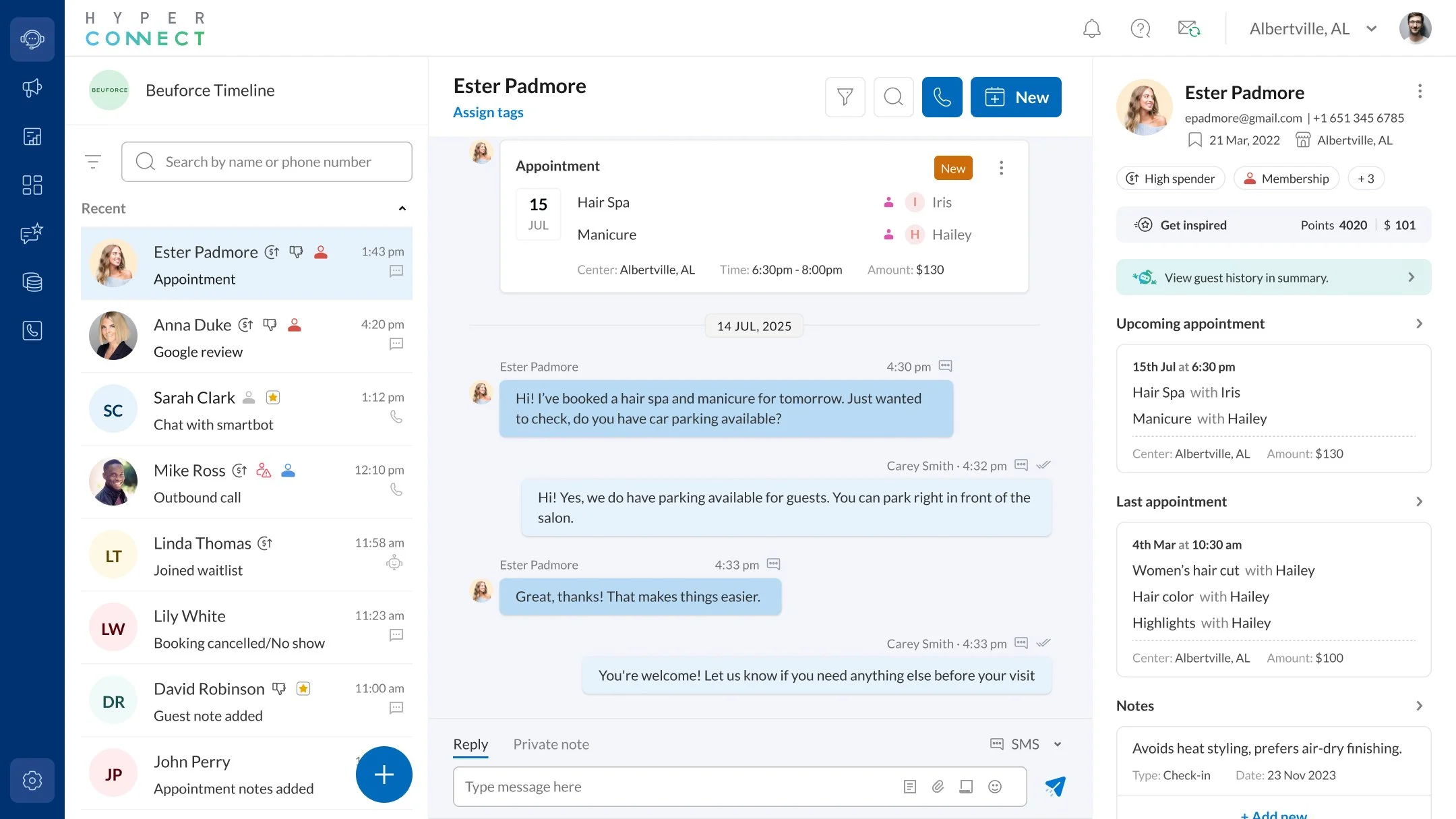The image size is (1456, 819).
Task: Insert an emoji via the smiley icon
Action: (x=995, y=786)
